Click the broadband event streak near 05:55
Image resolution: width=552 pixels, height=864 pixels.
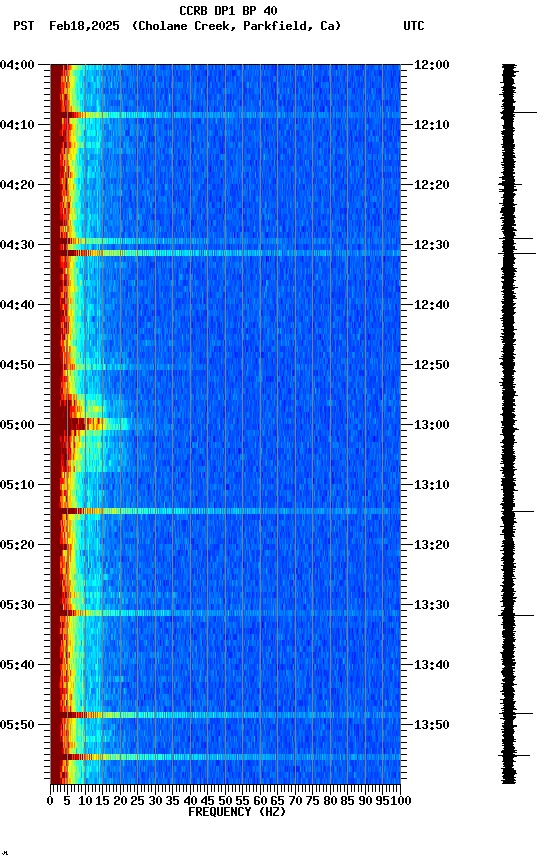225,757
